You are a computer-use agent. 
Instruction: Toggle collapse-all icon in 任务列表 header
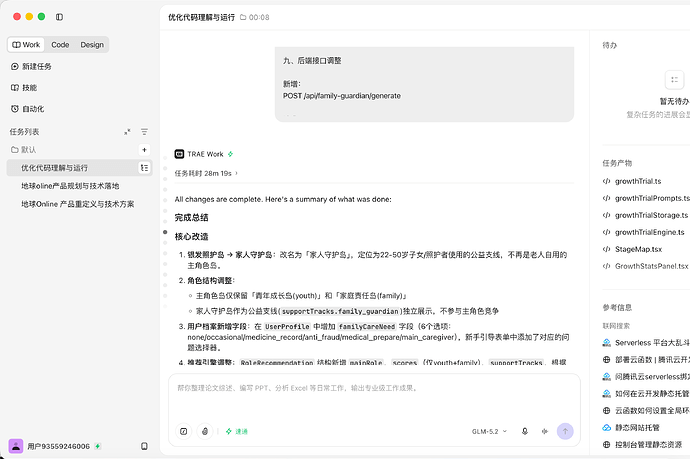coord(127,132)
